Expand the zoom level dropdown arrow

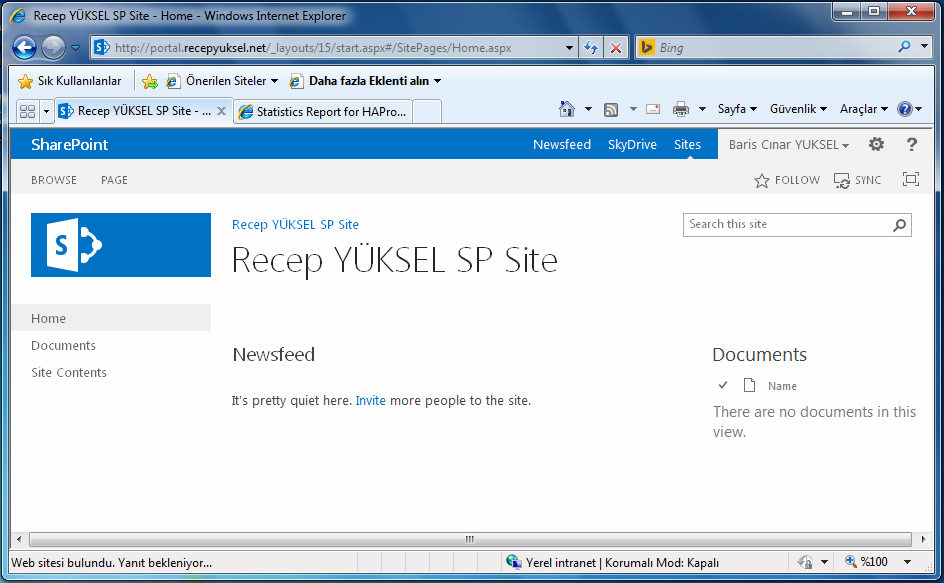[907, 562]
